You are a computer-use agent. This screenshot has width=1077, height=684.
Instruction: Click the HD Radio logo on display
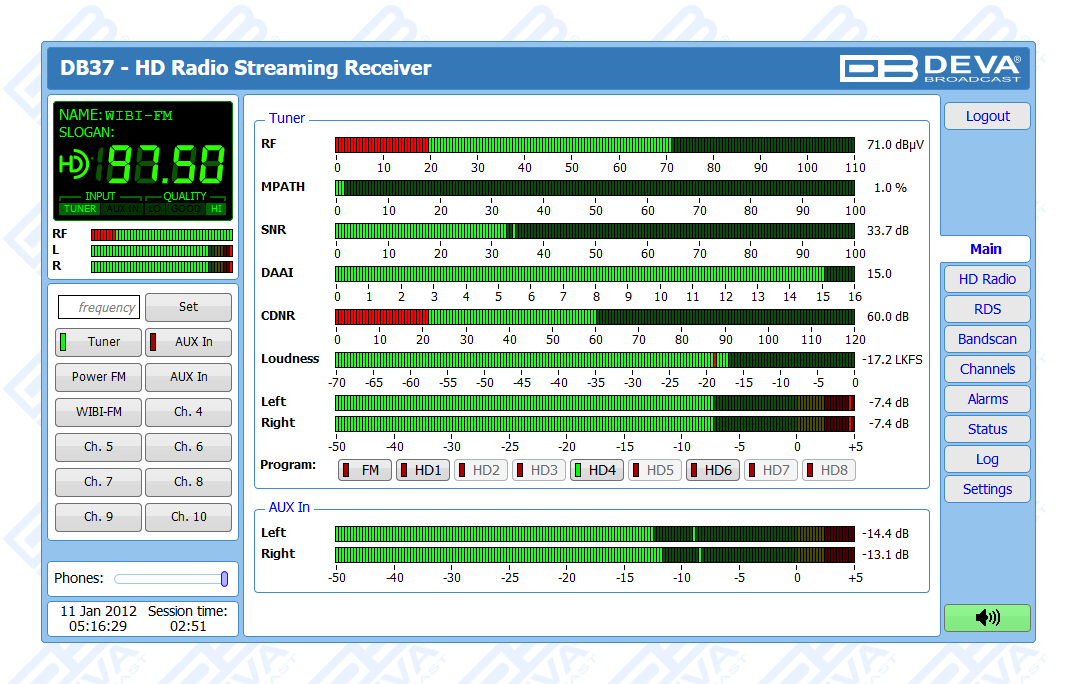pyautogui.click(x=74, y=162)
